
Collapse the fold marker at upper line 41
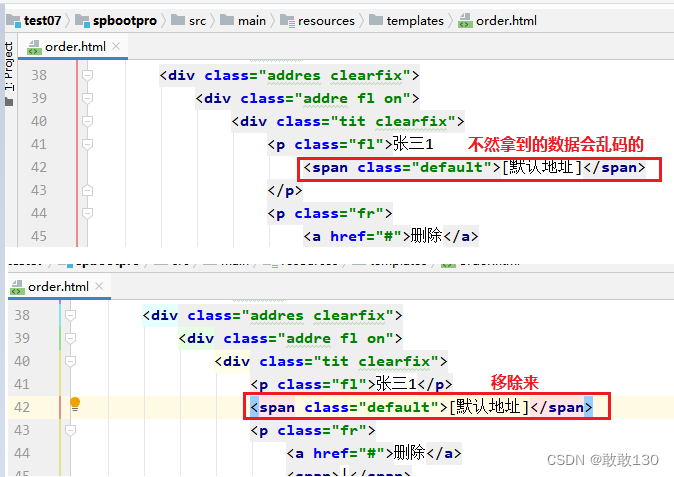point(87,144)
